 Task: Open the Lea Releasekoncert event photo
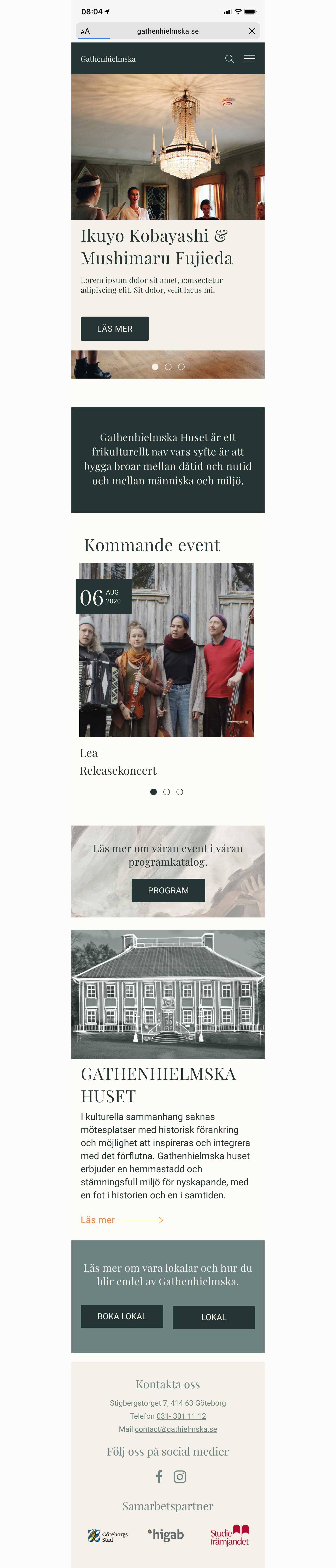[x=166, y=650]
